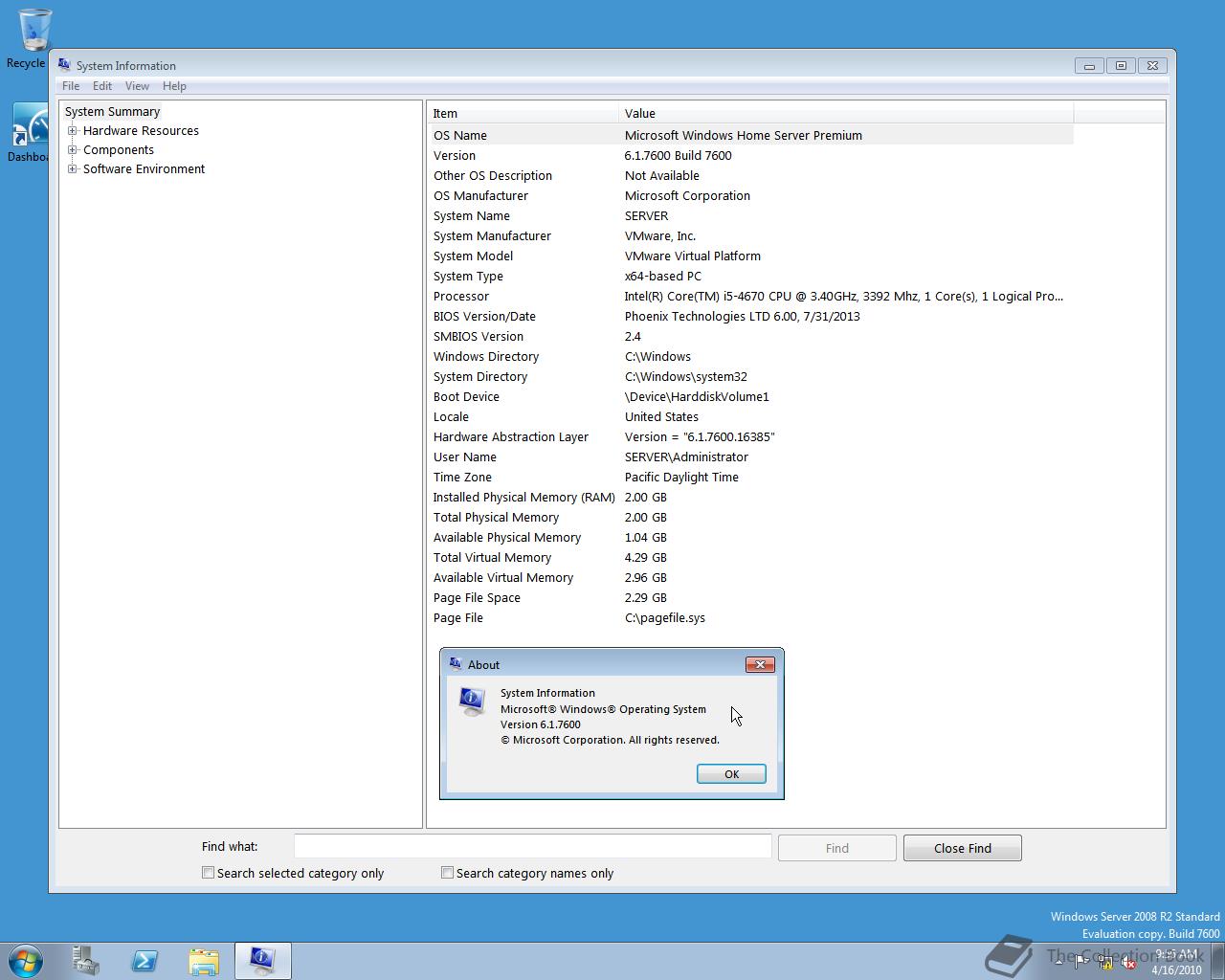
Task: Select the Locale row
Action: (x=750, y=416)
